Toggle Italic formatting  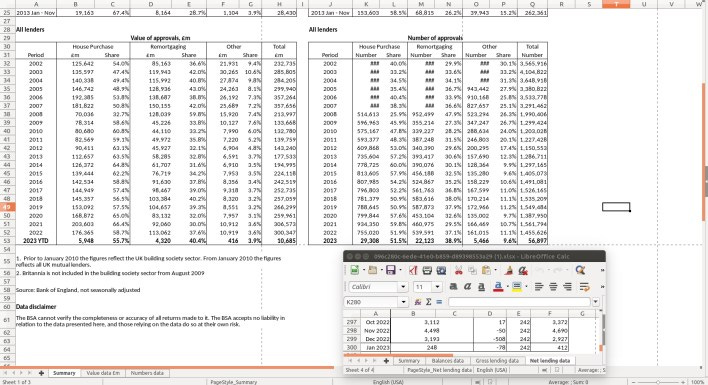tap(467, 287)
